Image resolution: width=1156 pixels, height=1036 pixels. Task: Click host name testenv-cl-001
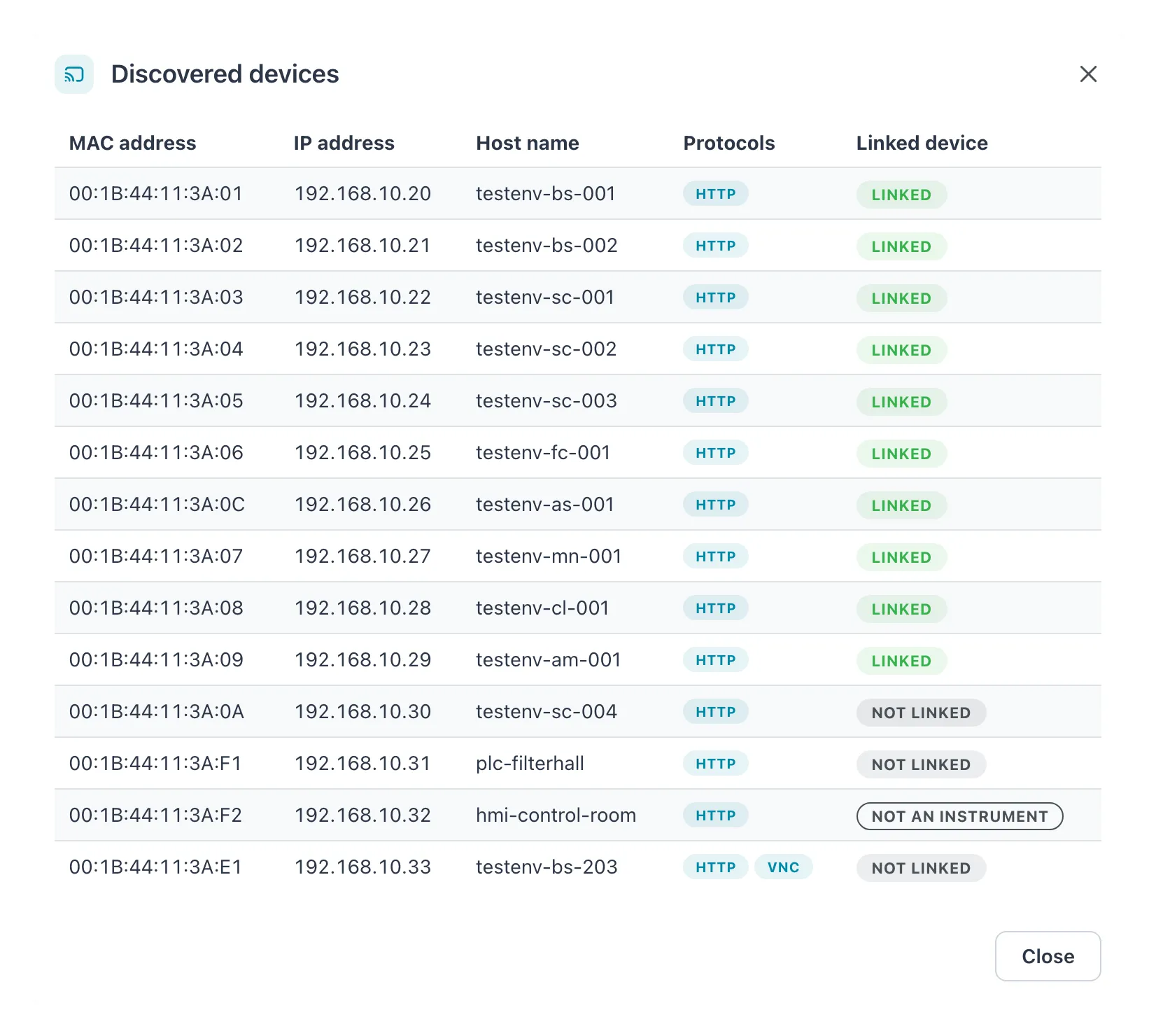pyautogui.click(x=542, y=608)
